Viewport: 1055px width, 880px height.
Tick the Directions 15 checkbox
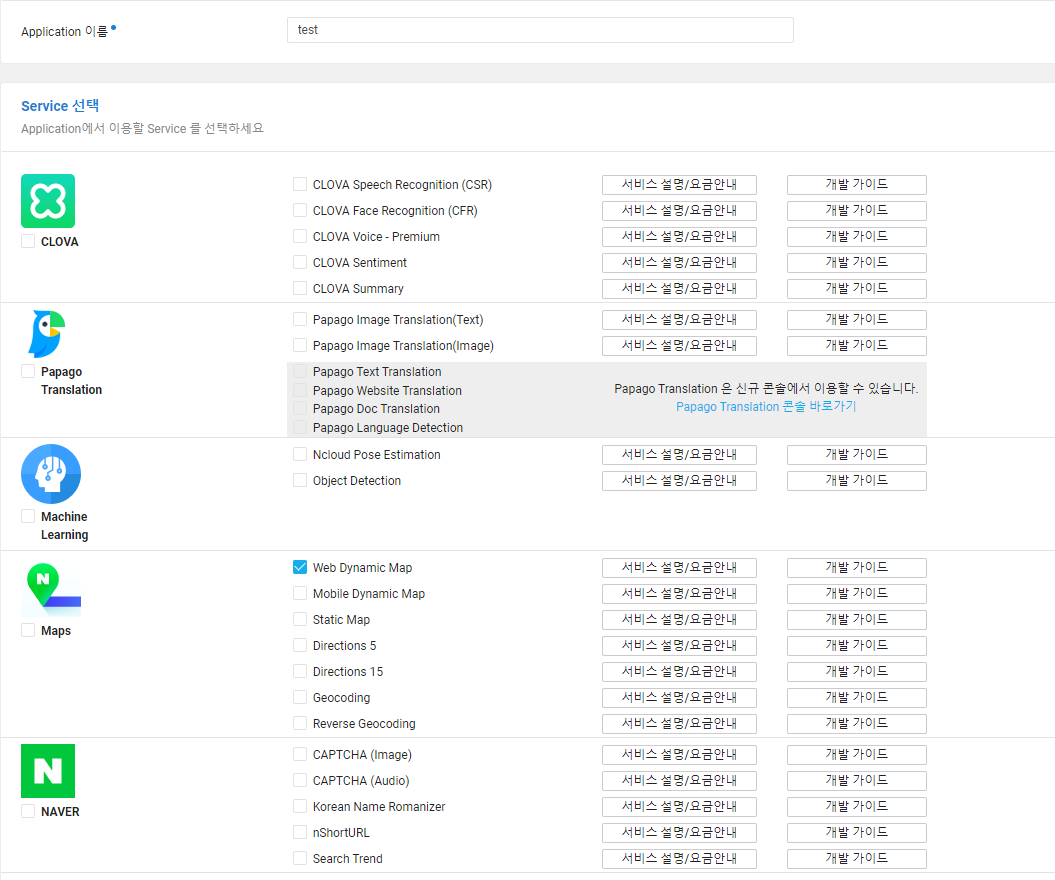pos(300,671)
